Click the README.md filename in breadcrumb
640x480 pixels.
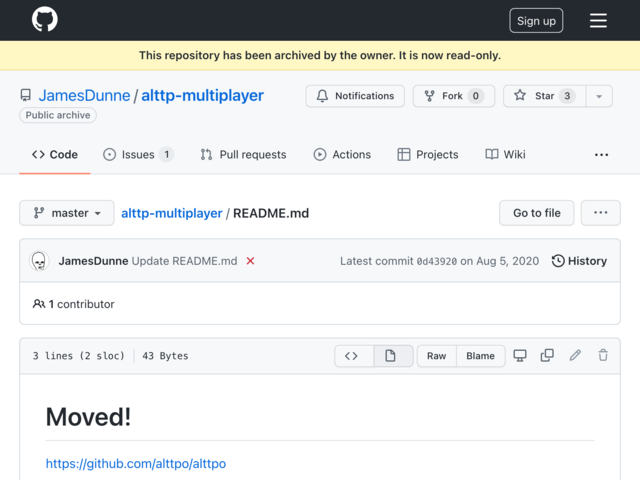[271, 213]
